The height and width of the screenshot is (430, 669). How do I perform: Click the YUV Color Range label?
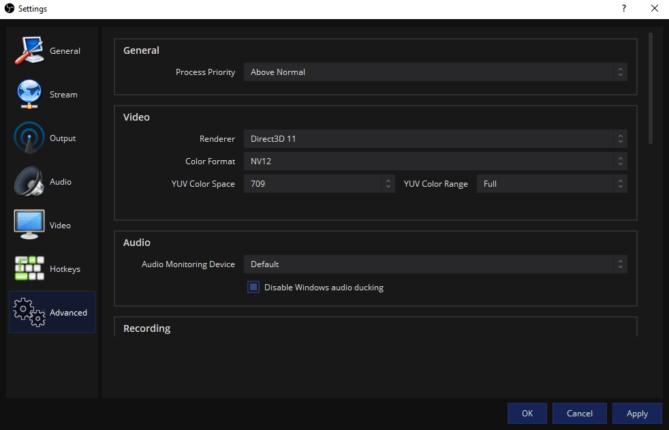436,184
